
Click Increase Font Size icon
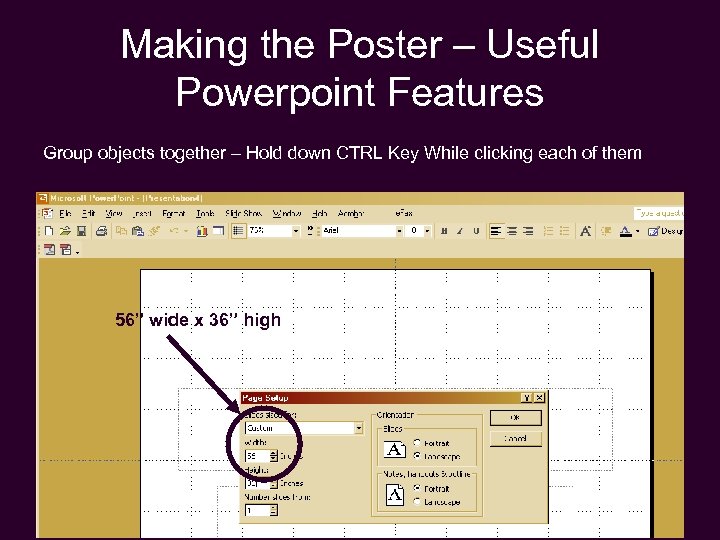(x=585, y=231)
